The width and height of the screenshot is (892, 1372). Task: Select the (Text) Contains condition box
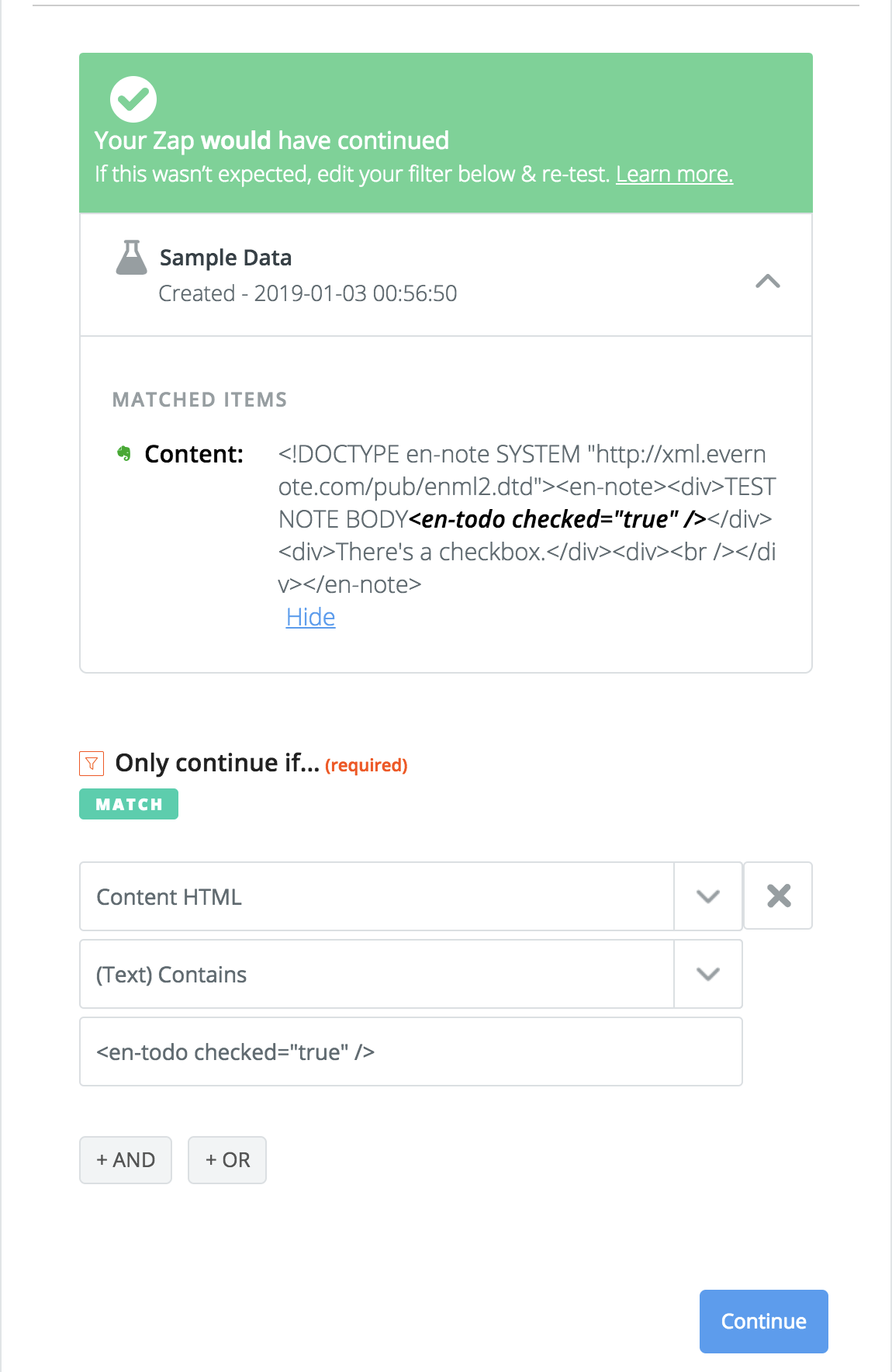[377, 974]
